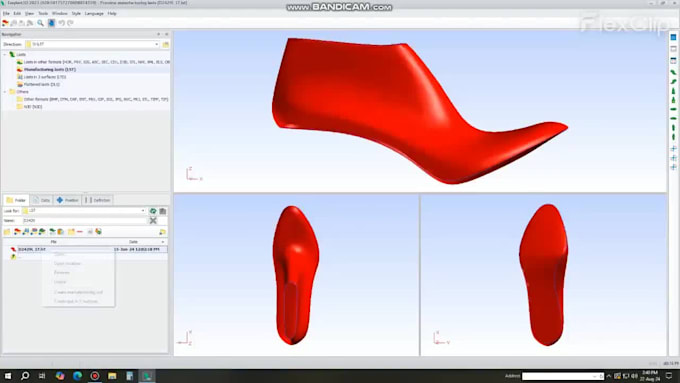This screenshot has width=680, height=383.
Task: Close the Navigation panel
Action: (167, 34)
